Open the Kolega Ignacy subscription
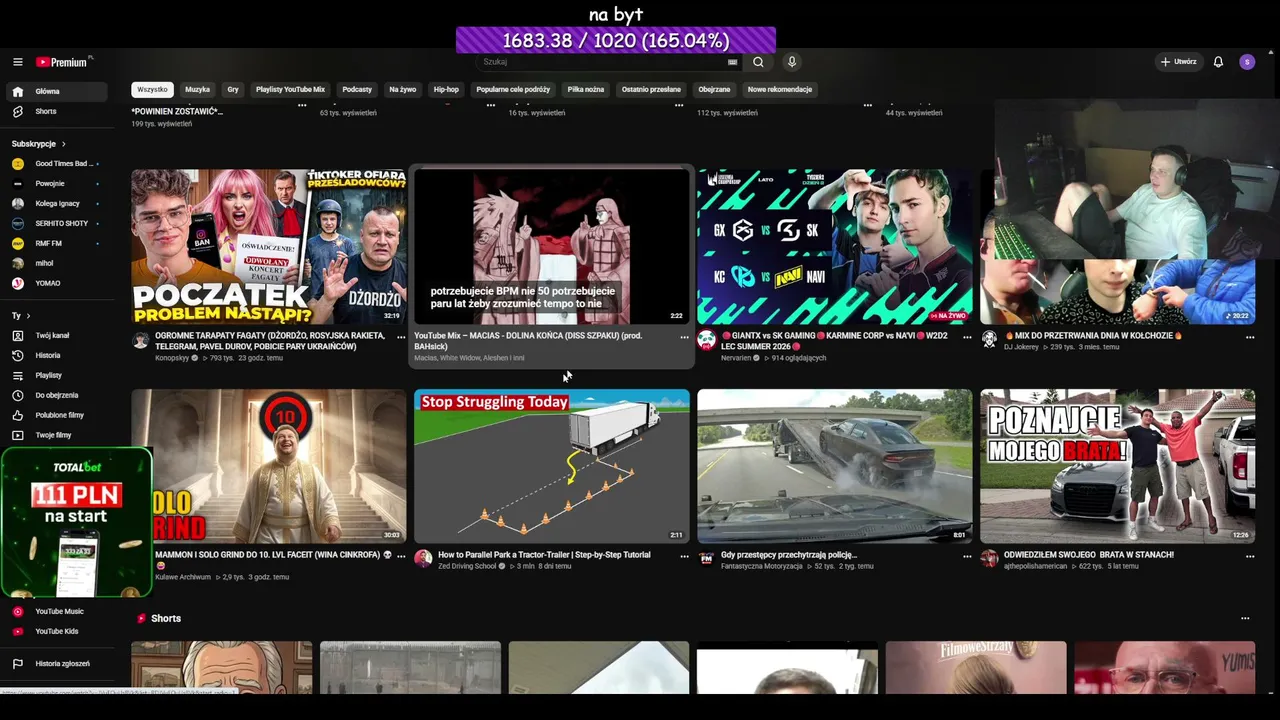This screenshot has width=1280, height=720. click(x=56, y=203)
